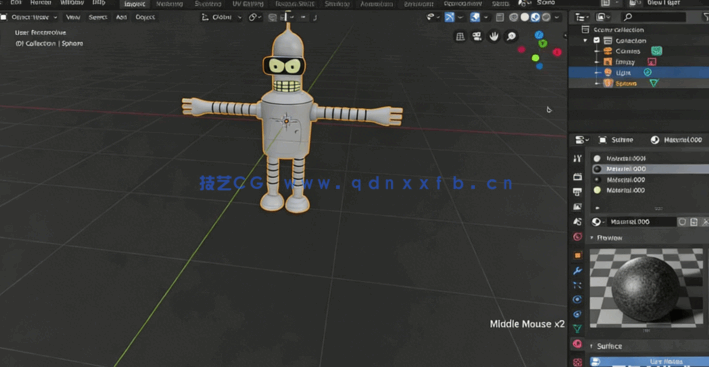Click the outliner search field
Viewport: 709px width, 367px height.
point(653,17)
